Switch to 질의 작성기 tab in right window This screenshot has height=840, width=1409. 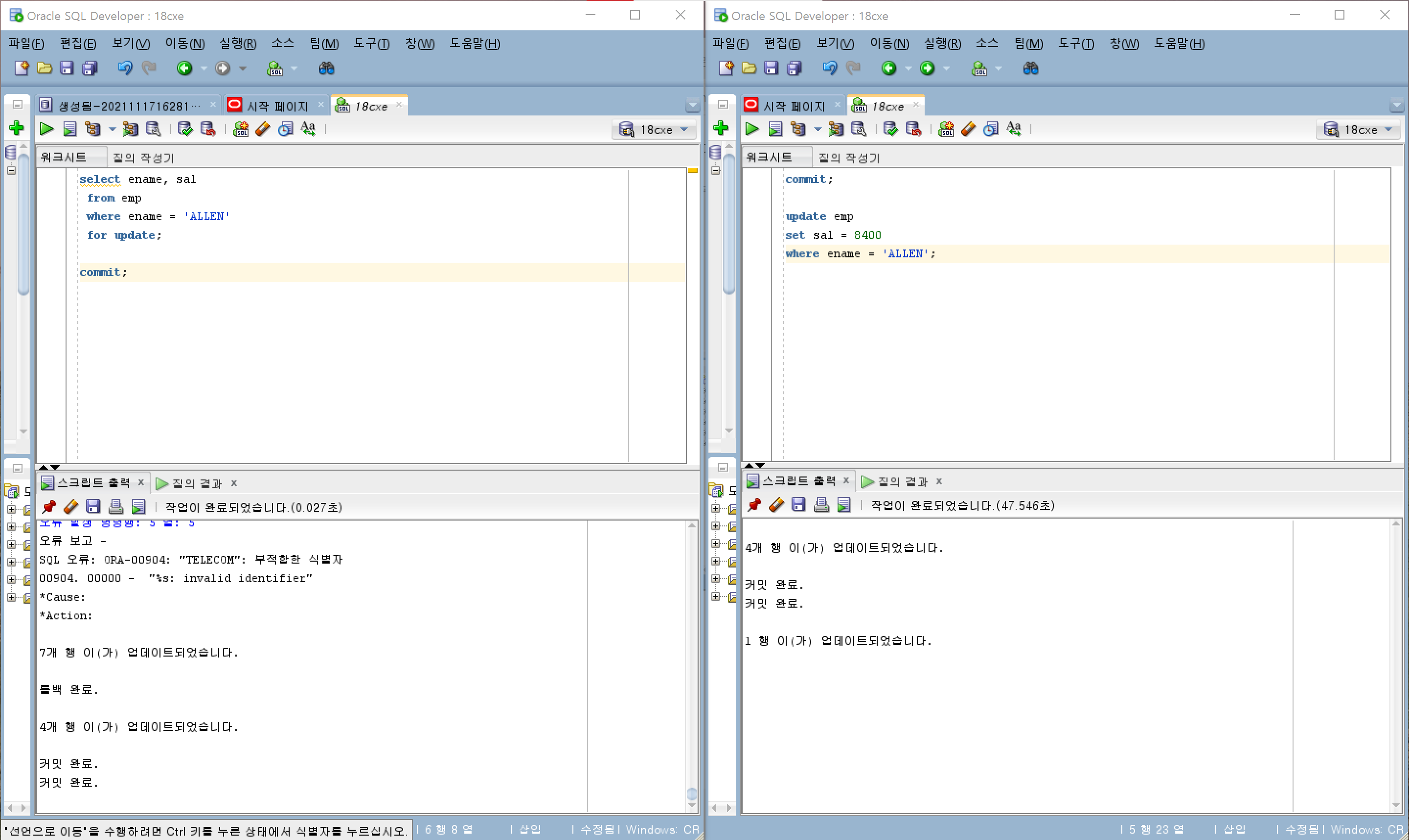click(849, 158)
